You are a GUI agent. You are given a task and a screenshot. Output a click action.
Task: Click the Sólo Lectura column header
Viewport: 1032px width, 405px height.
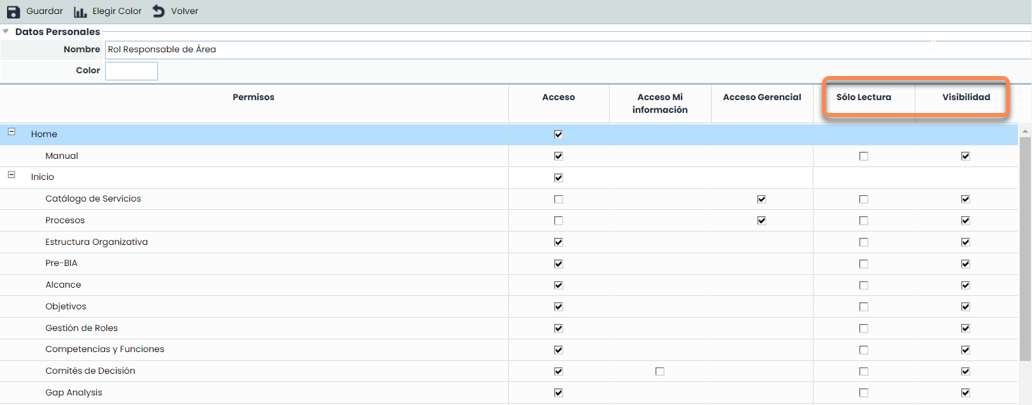(x=864, y=98)
